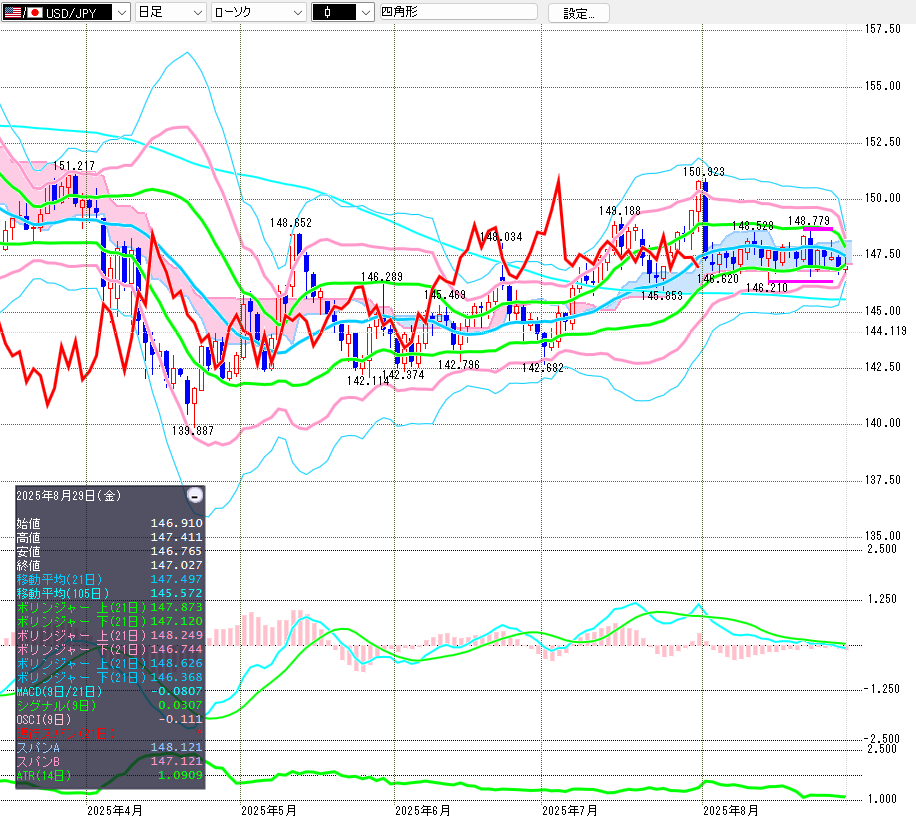Select the 移動平均(21日) row
The width and height of the screenshot is (916, 820).
(110, 579)
